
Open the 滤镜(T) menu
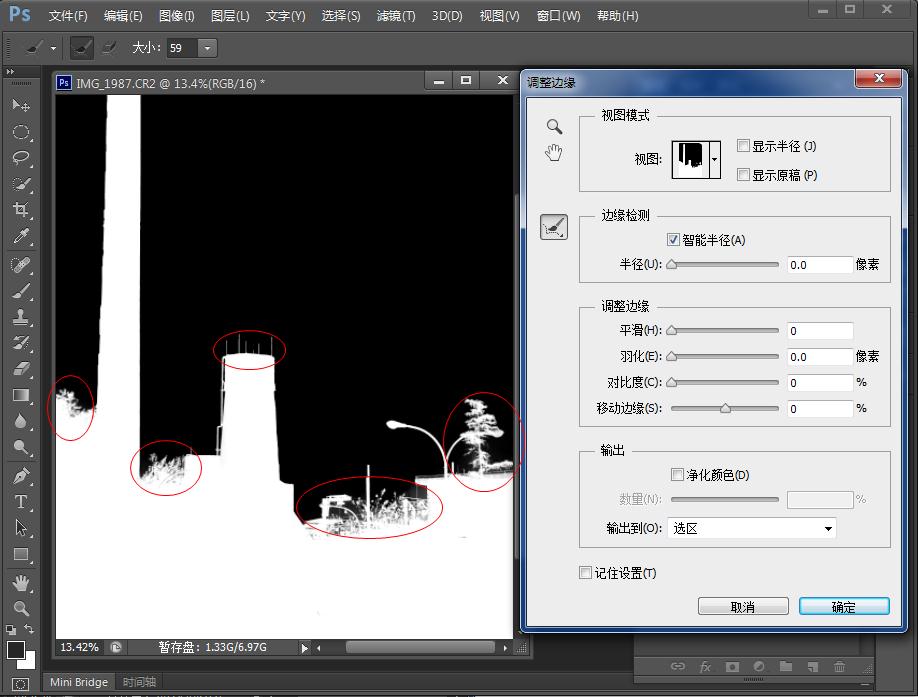[x=396, y=16]
